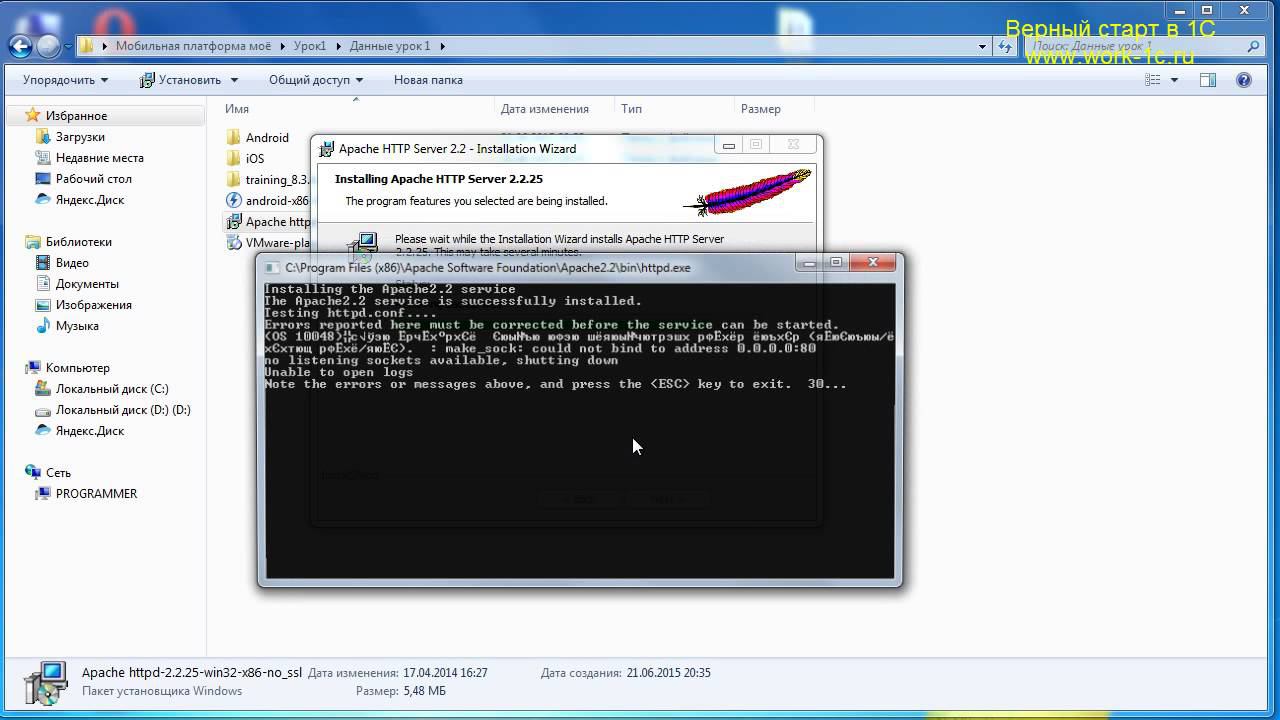
Task: Select the Мобильная платформа моё breadcrumb
Action: (x=193, y=46)
